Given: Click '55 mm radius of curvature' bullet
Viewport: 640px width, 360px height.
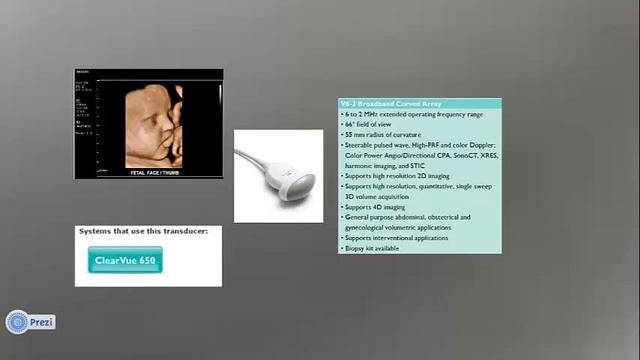Looking at the screenshot, I should click(x=383, y=135).
